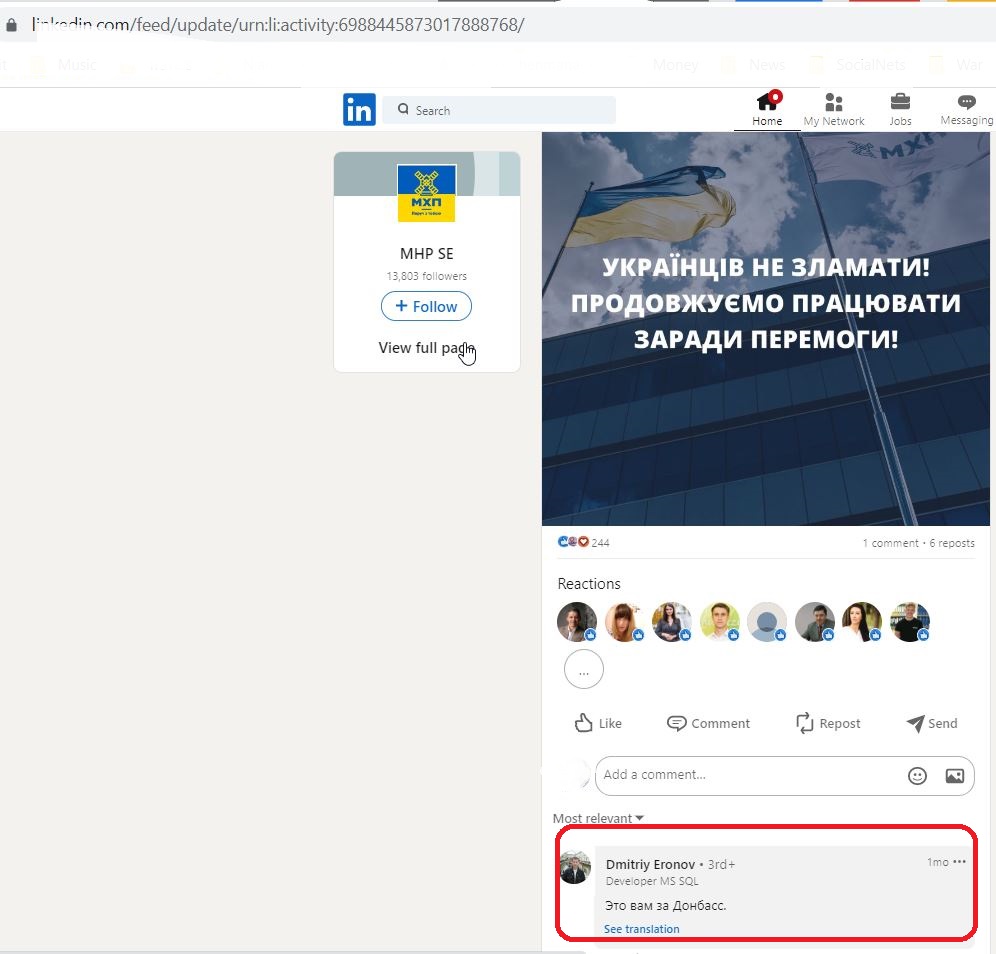The image size is (996, 954).
Task: Expand the Most relevant sort dropdown
Action: pyautogui.click(x=598, y=818)
